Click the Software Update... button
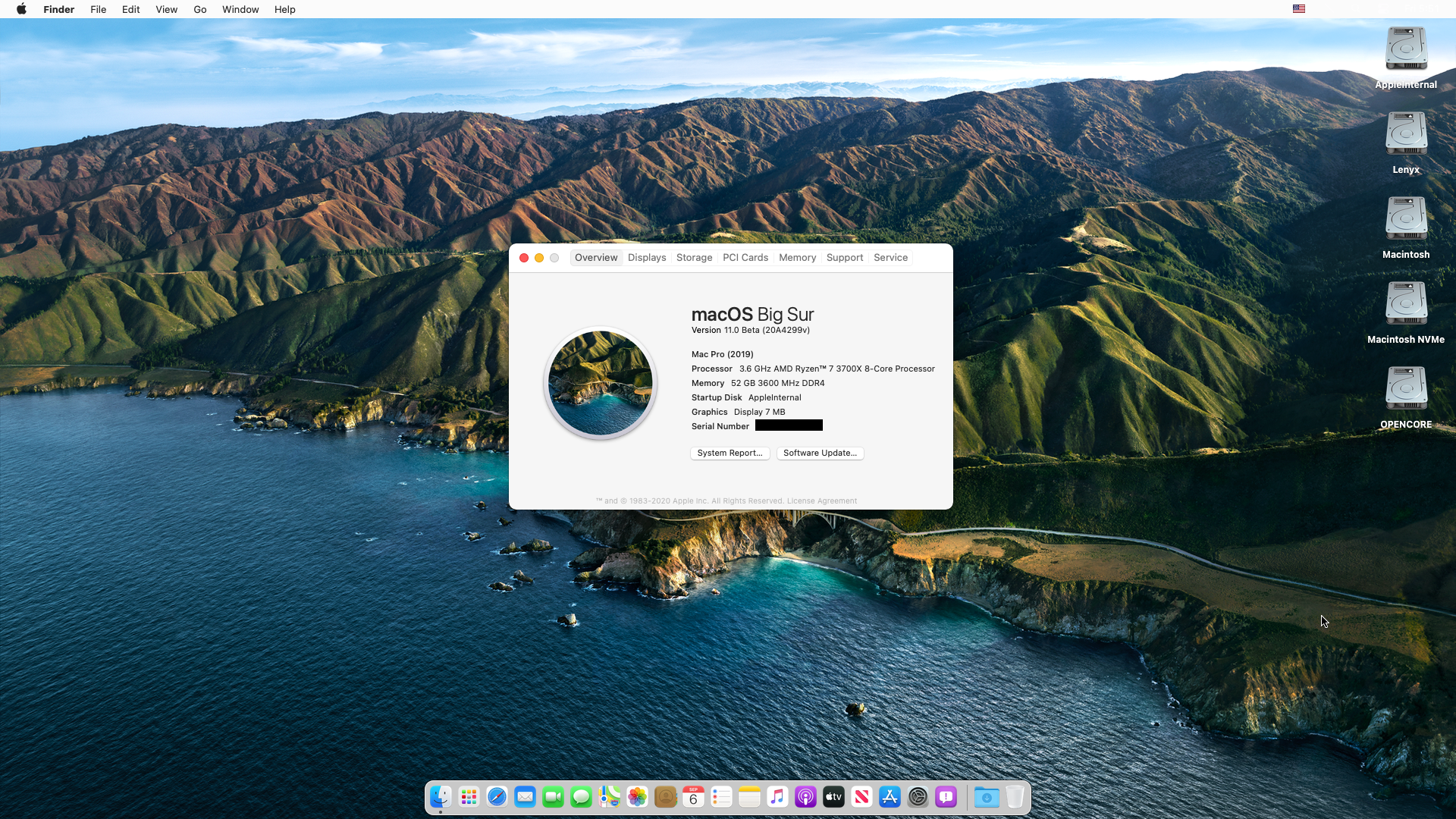1456x819 pixels. tap(820, 453)
